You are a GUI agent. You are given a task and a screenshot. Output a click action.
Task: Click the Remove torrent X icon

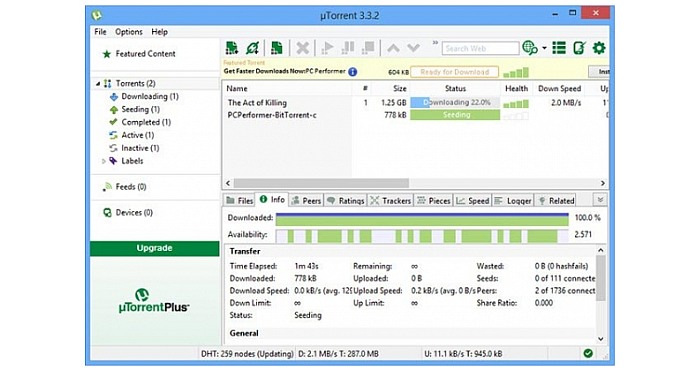[303, 48]
